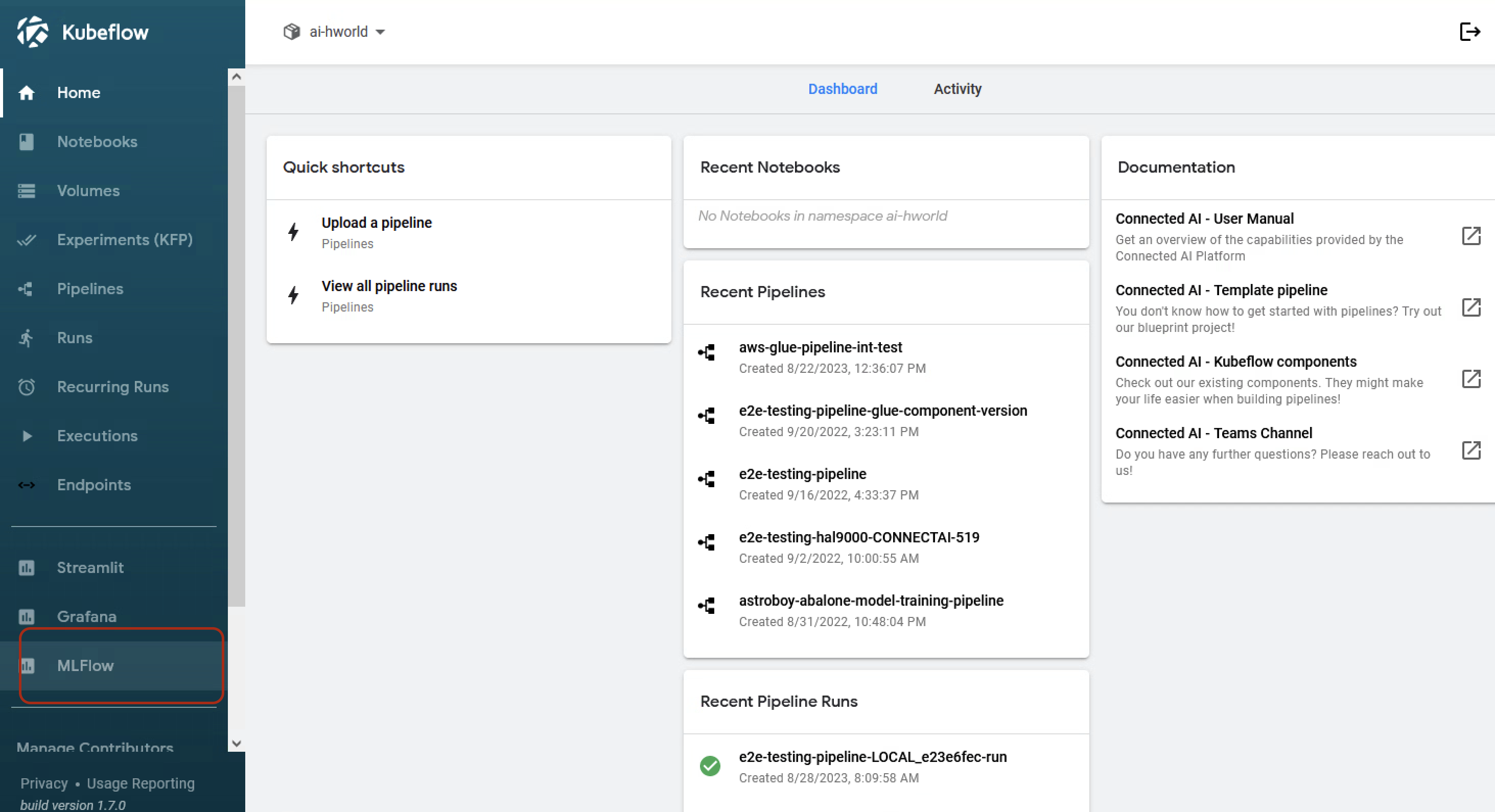The width and height of the screenshot is (1495, 812).
Task: Open aws-glue-pipeline-int-test pipeline
Action: coord(885,357)
